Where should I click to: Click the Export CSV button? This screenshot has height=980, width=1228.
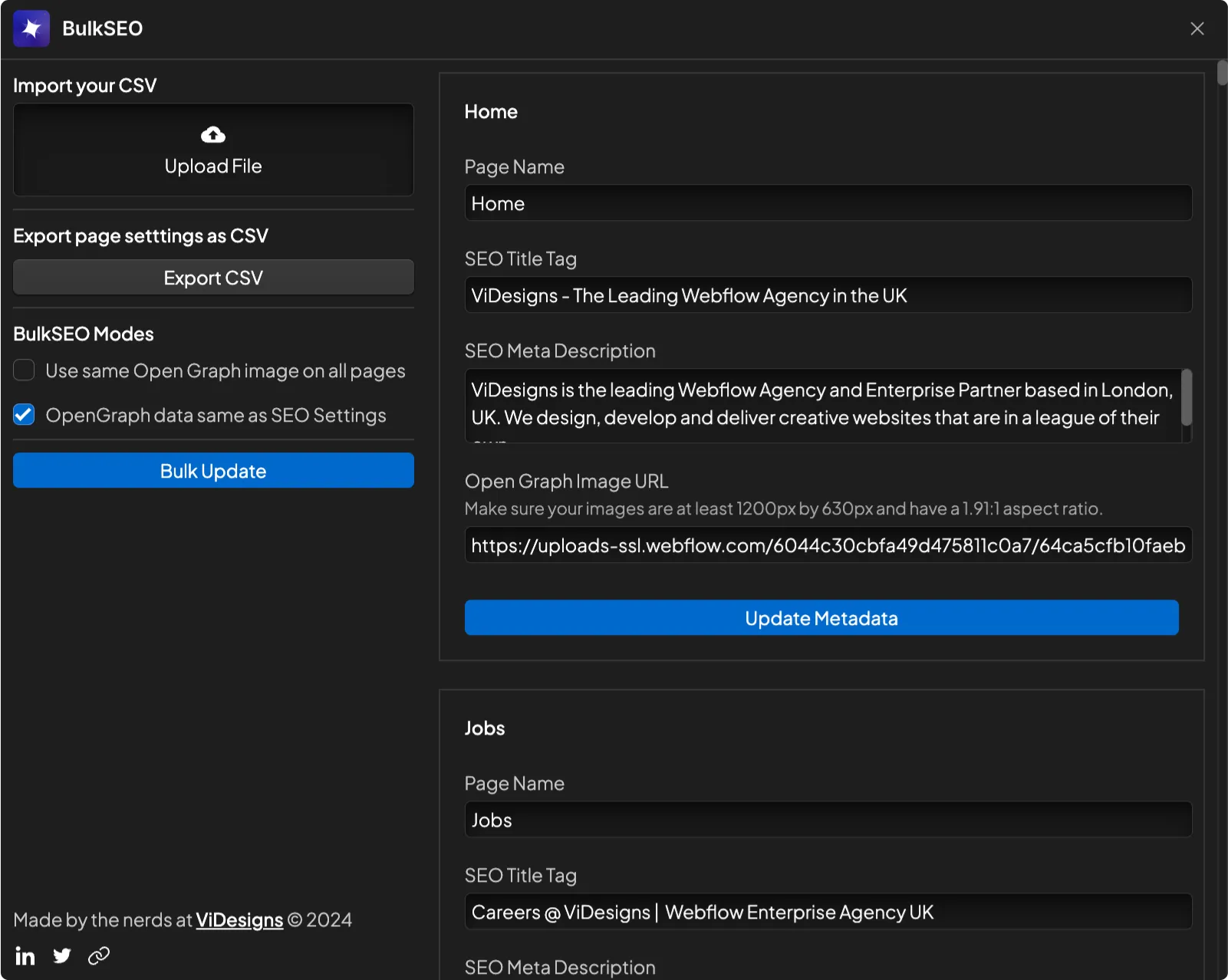(213, 278)
